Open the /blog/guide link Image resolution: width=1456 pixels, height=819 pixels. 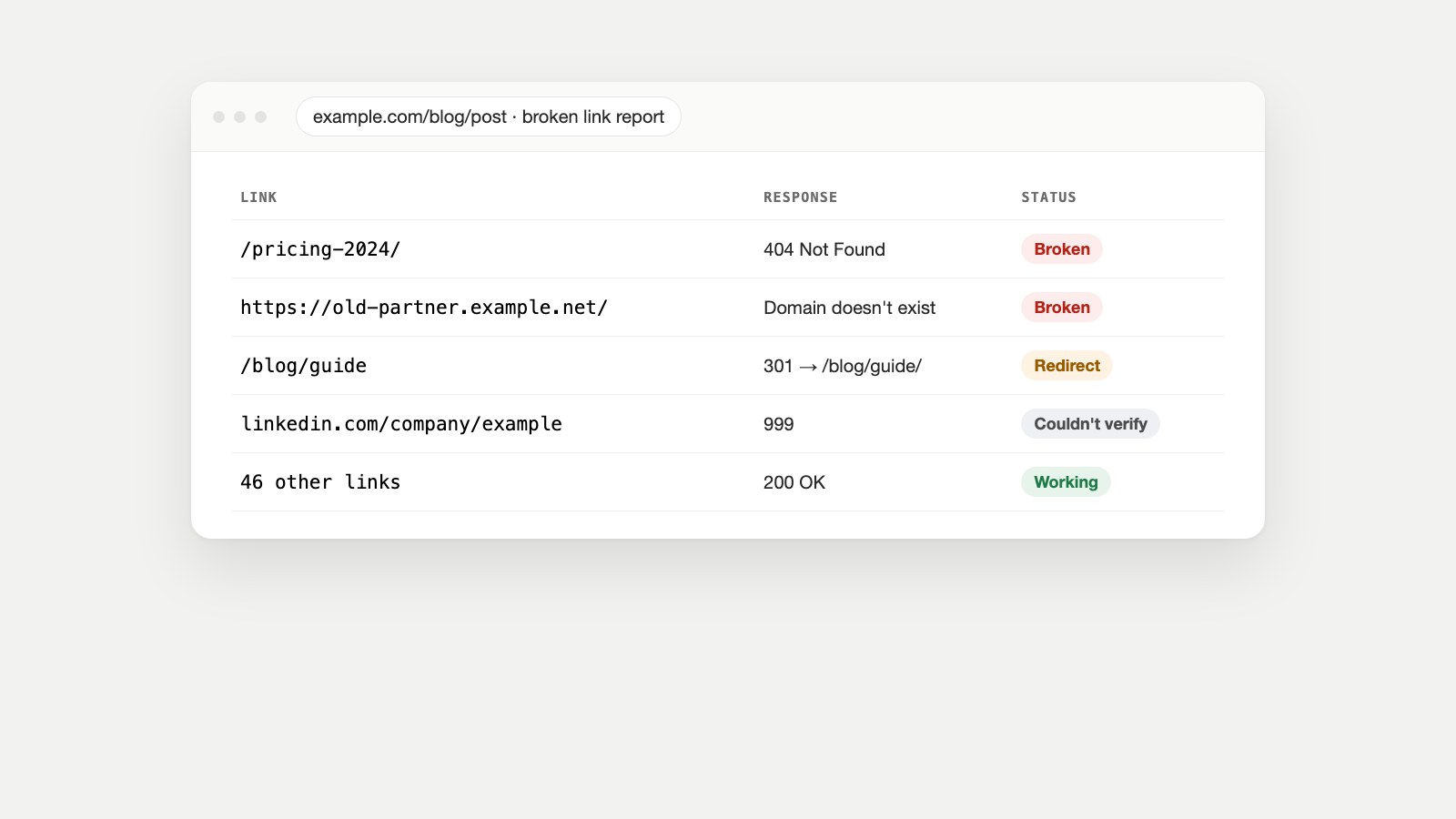click(303, 366)
